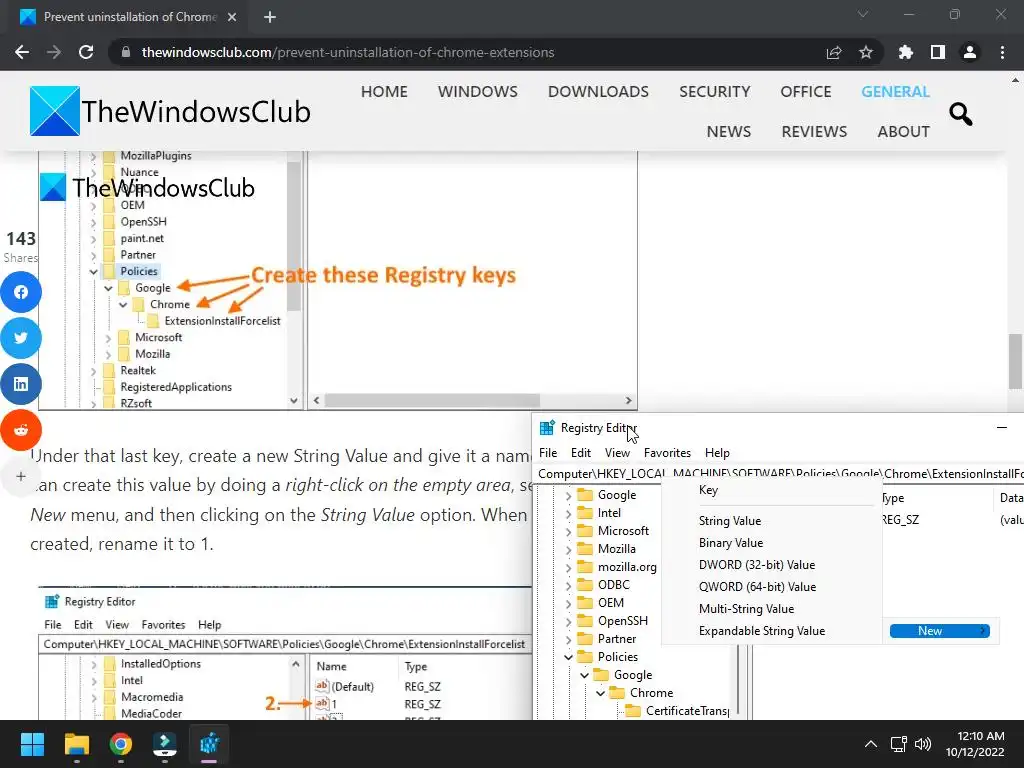Choose Expandable String Value option
Image resolution: width=1024 pixels, height=768 pixels.
(761, 631)
